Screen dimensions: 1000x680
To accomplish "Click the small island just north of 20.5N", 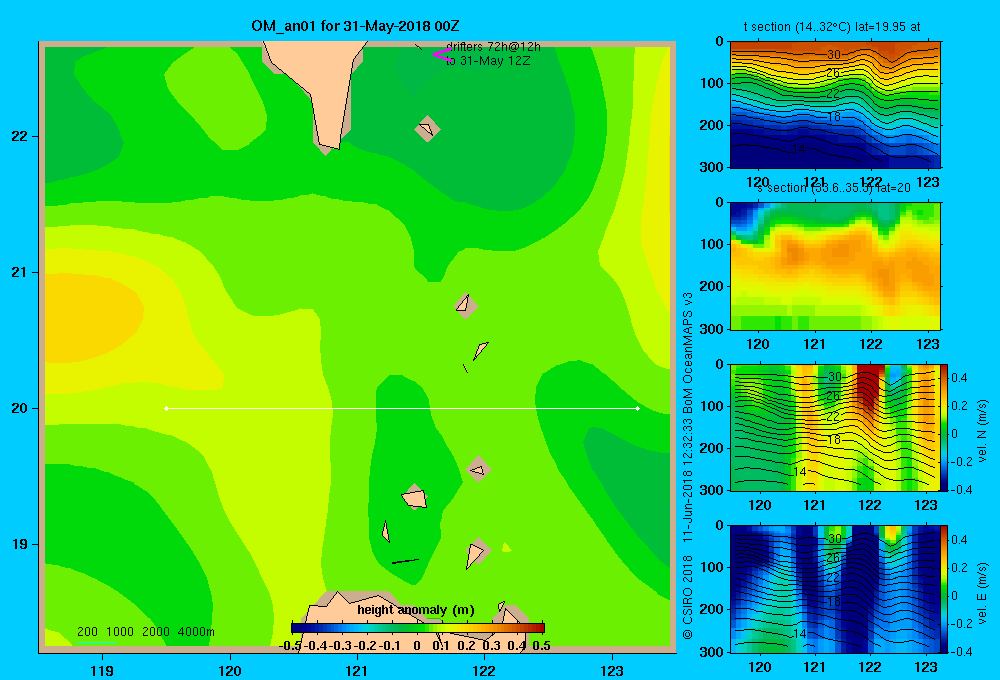I will (x=466, y=306).
